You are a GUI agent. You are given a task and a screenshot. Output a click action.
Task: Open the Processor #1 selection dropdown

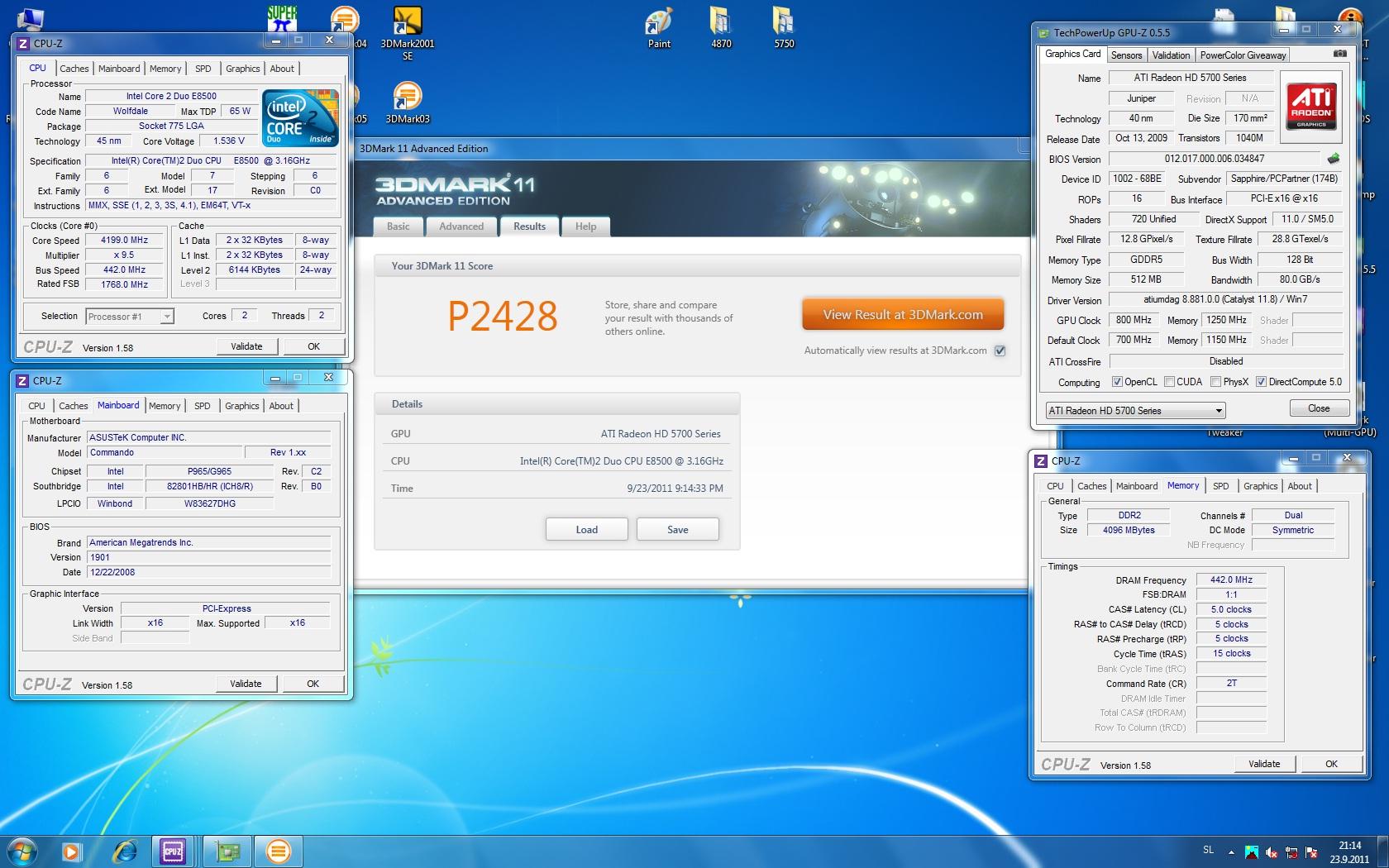(130, 316)
